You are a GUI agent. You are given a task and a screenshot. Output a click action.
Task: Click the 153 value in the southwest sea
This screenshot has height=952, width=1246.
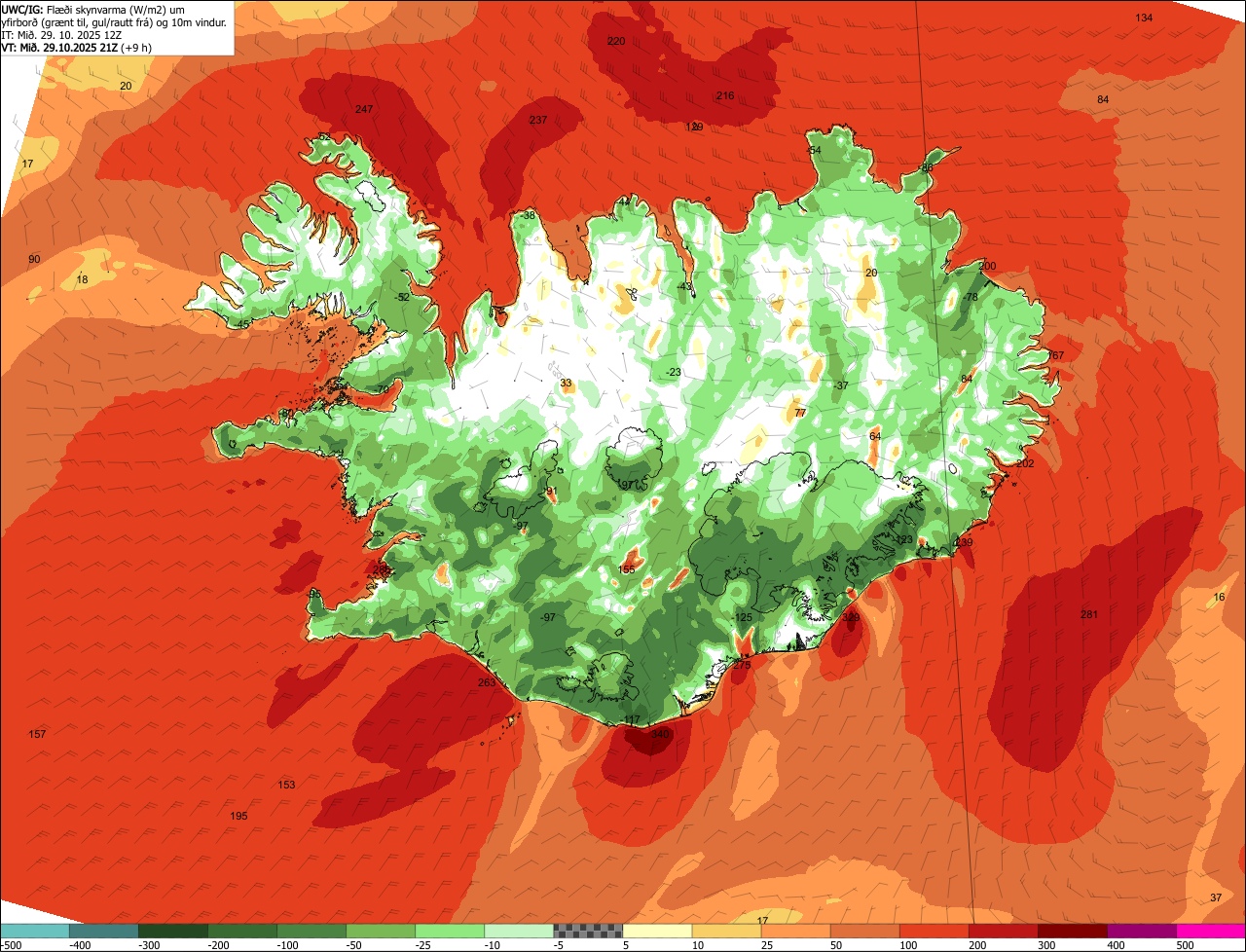click(x=286, y=785)
